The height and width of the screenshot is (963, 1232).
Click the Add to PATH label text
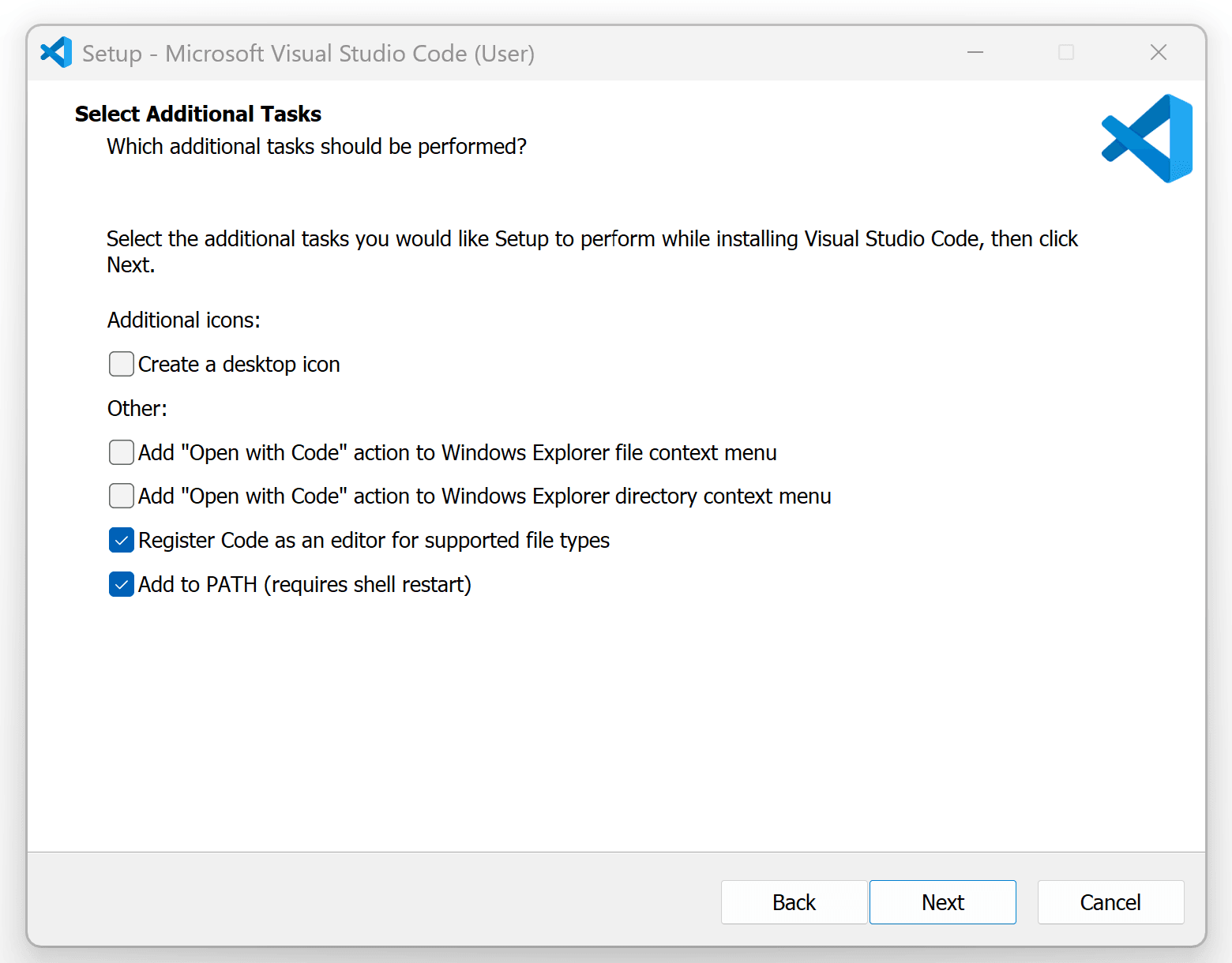tap(304, 584)
